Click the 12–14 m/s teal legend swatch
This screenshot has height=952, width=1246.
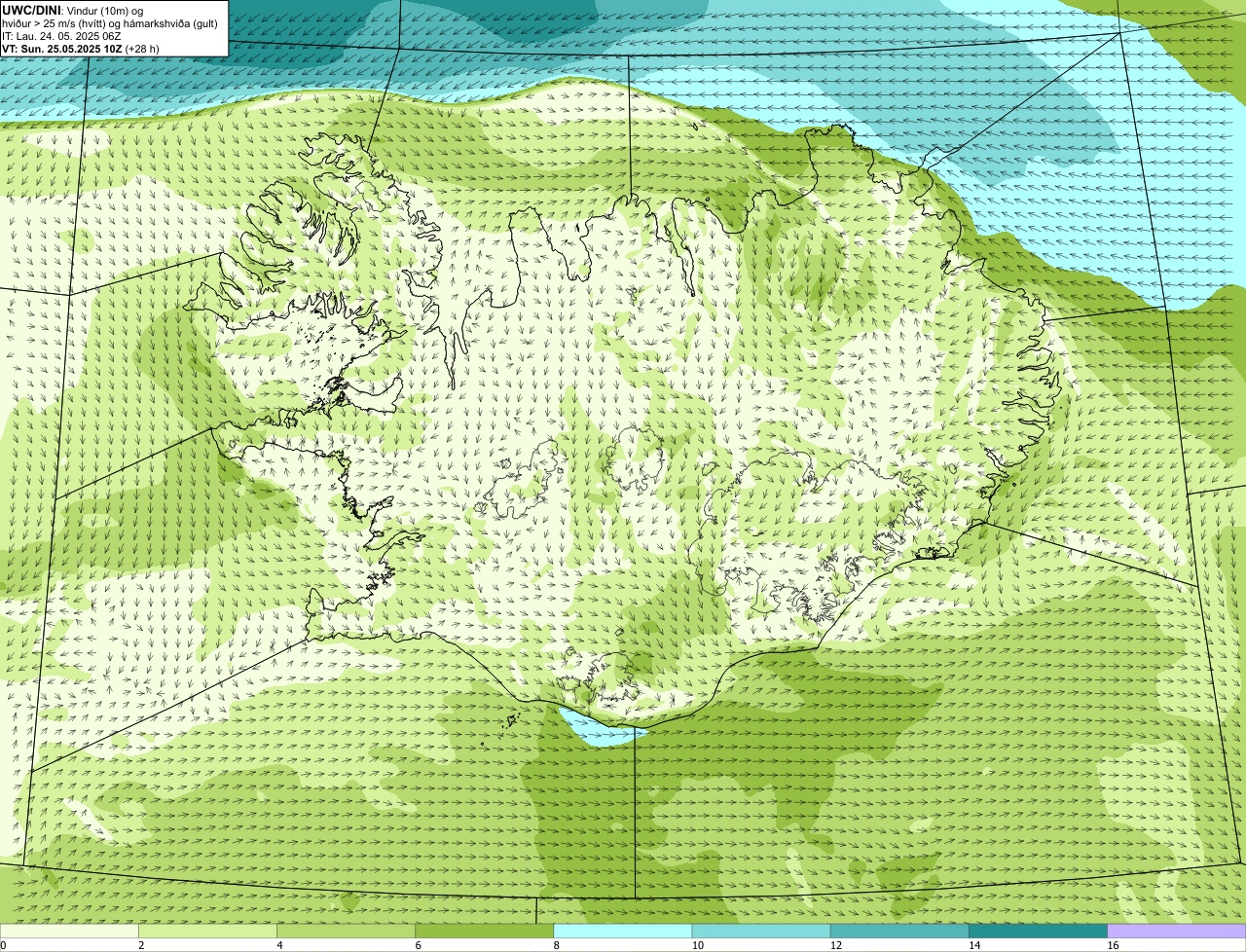899,932
